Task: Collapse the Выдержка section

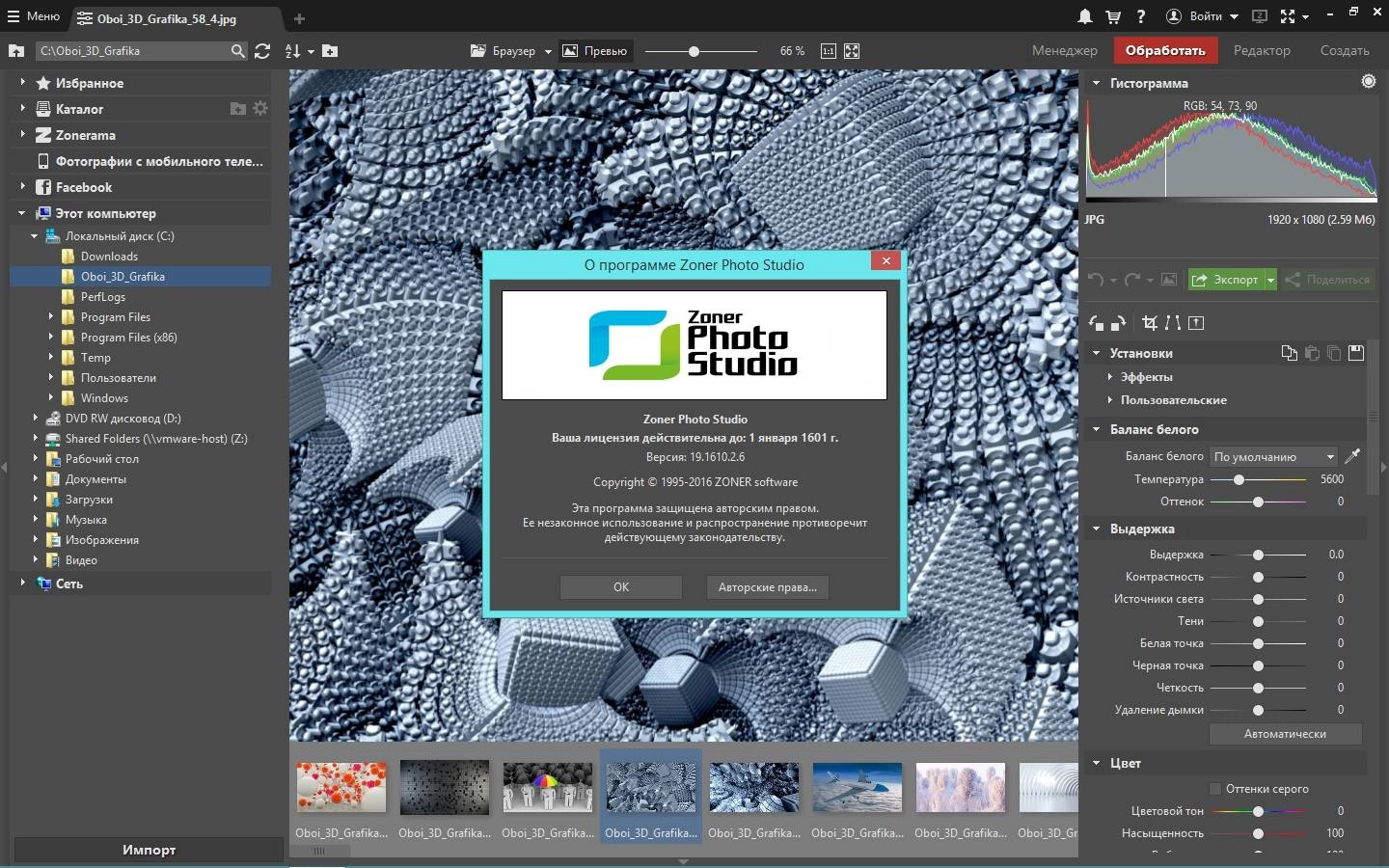Action: tap(1096, 529)
